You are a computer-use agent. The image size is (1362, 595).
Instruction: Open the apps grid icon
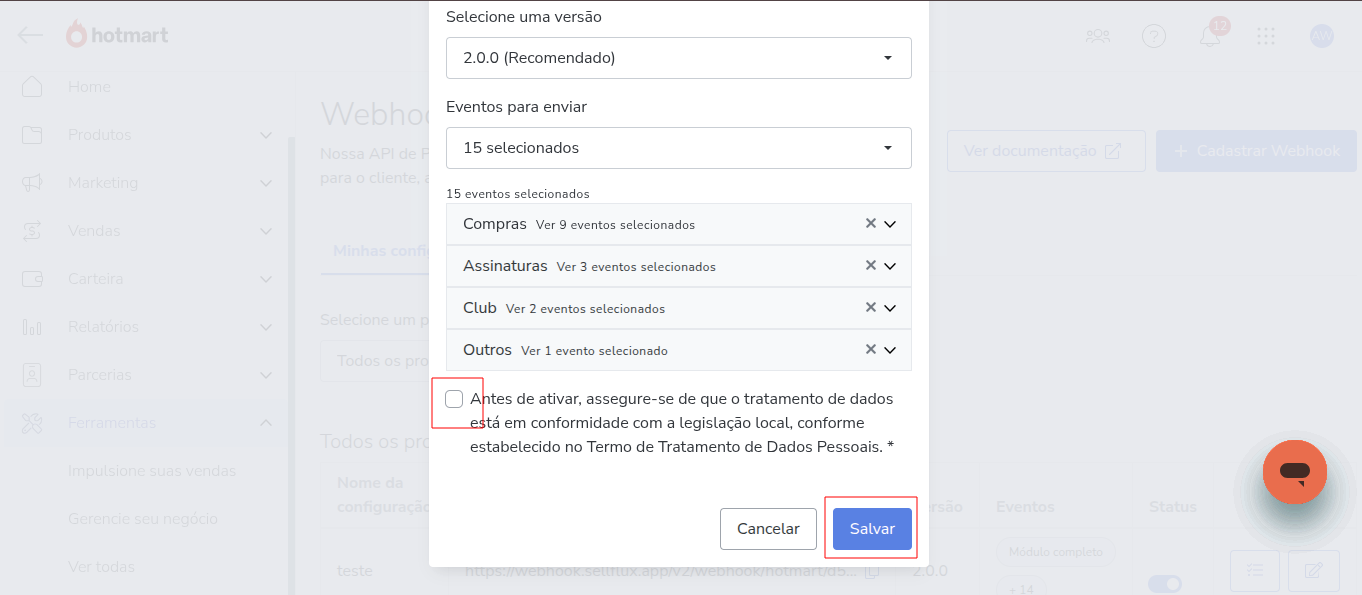pyautogui.click(x=1266, y=36)
